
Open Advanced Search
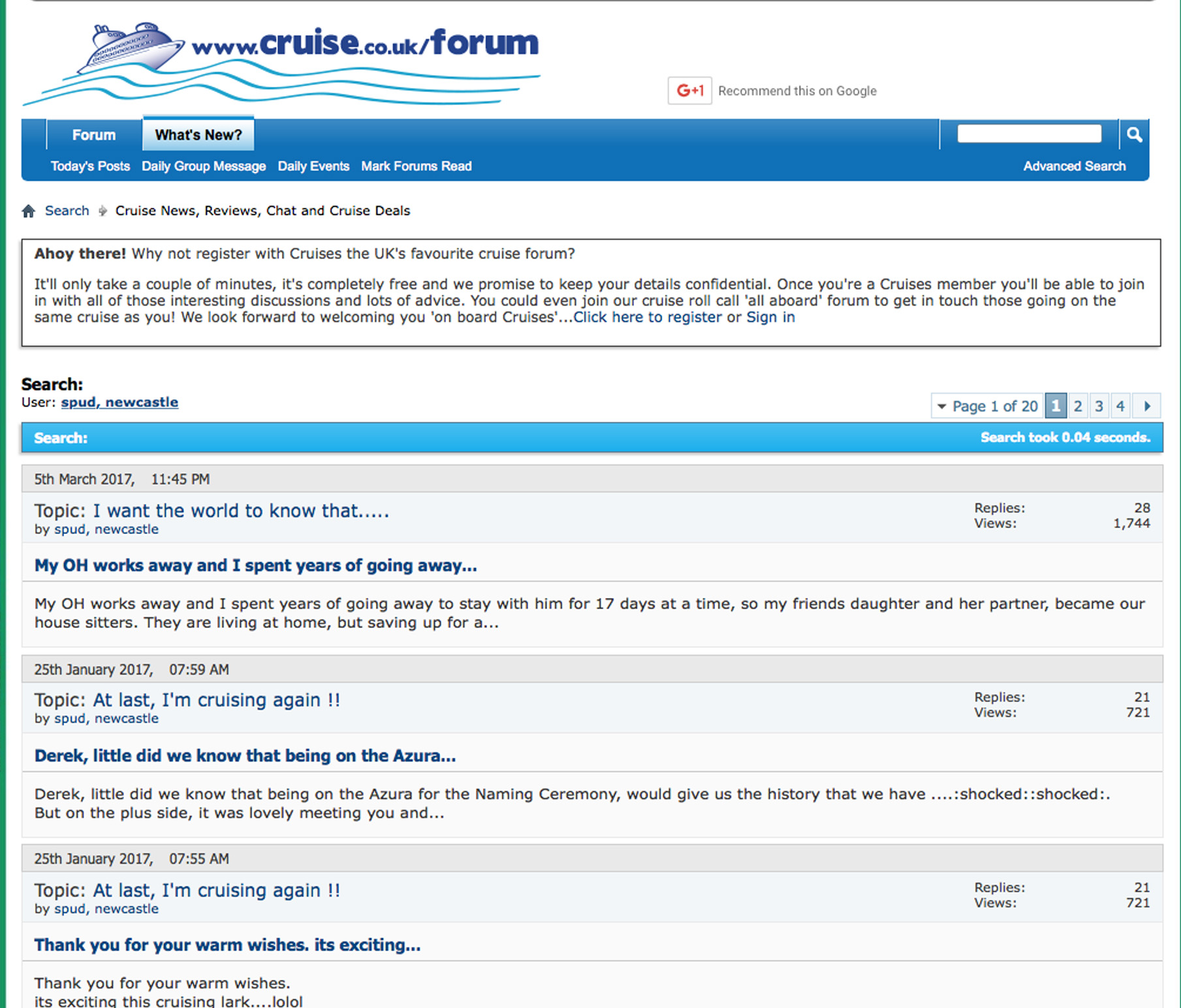pos(1074,166)
